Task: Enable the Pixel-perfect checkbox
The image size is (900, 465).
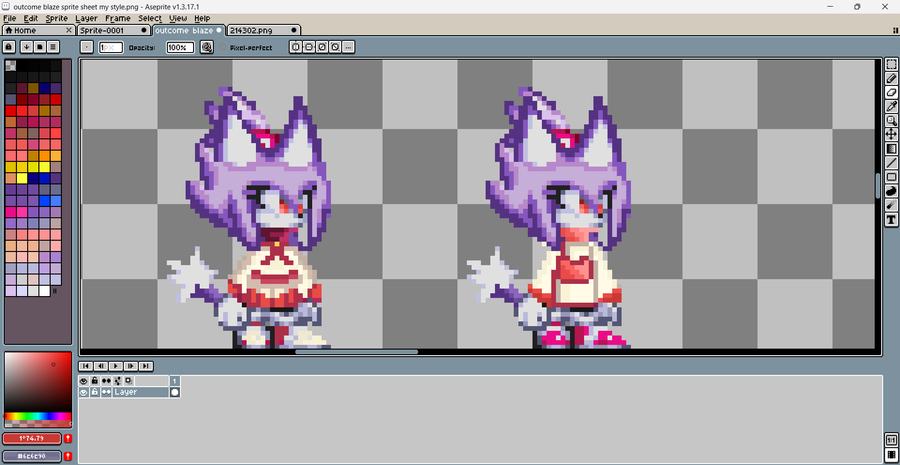Action: (223, 48)
